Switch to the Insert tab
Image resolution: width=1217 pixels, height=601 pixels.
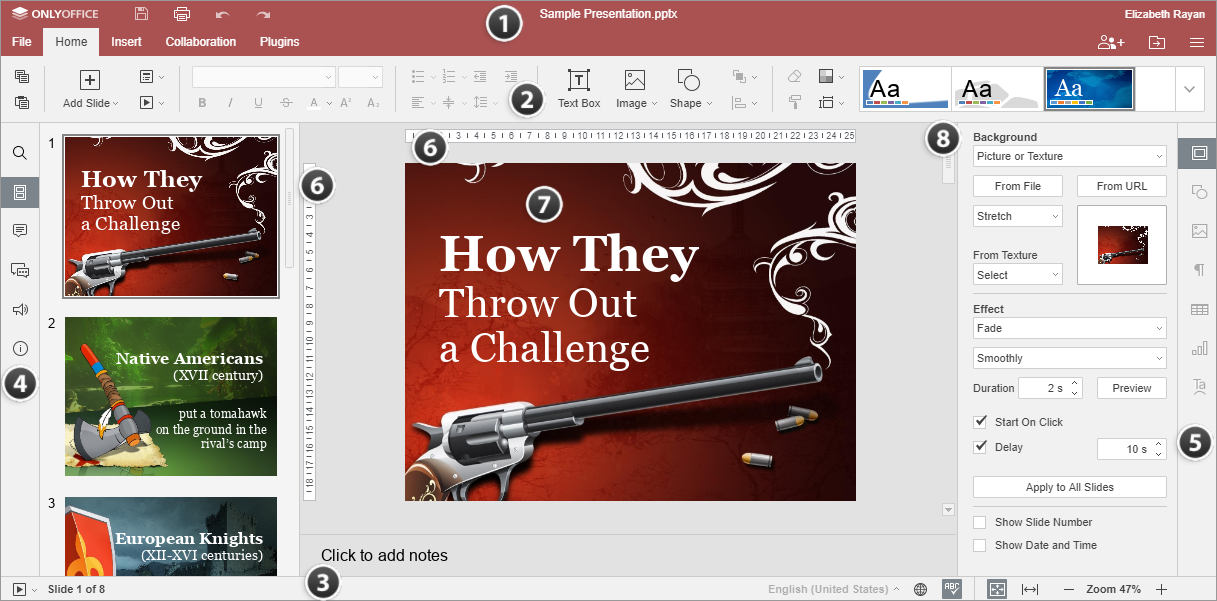tap(126, 42)
